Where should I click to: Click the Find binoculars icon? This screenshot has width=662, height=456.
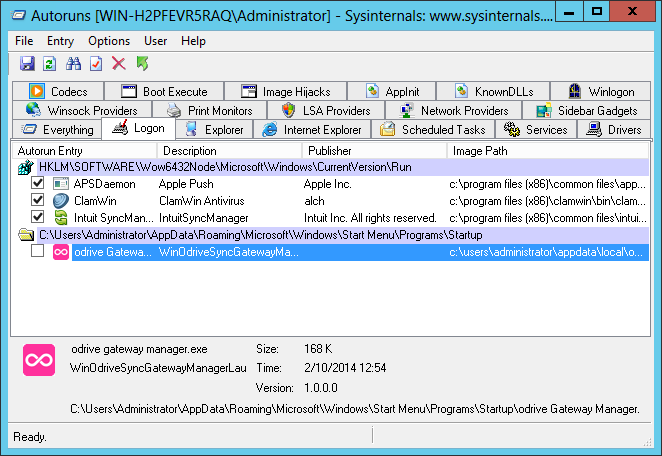[73, 64]
